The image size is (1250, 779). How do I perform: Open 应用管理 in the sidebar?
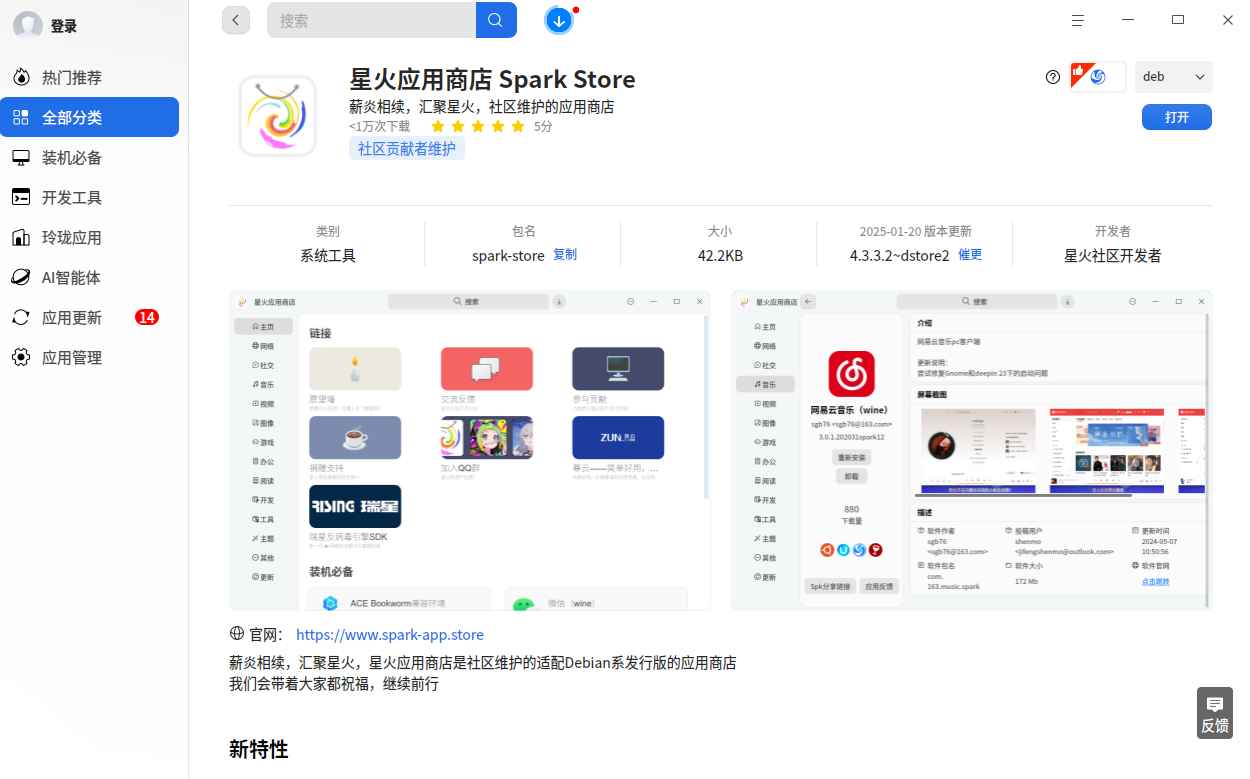pyautogui.click(x=90, y=357)
